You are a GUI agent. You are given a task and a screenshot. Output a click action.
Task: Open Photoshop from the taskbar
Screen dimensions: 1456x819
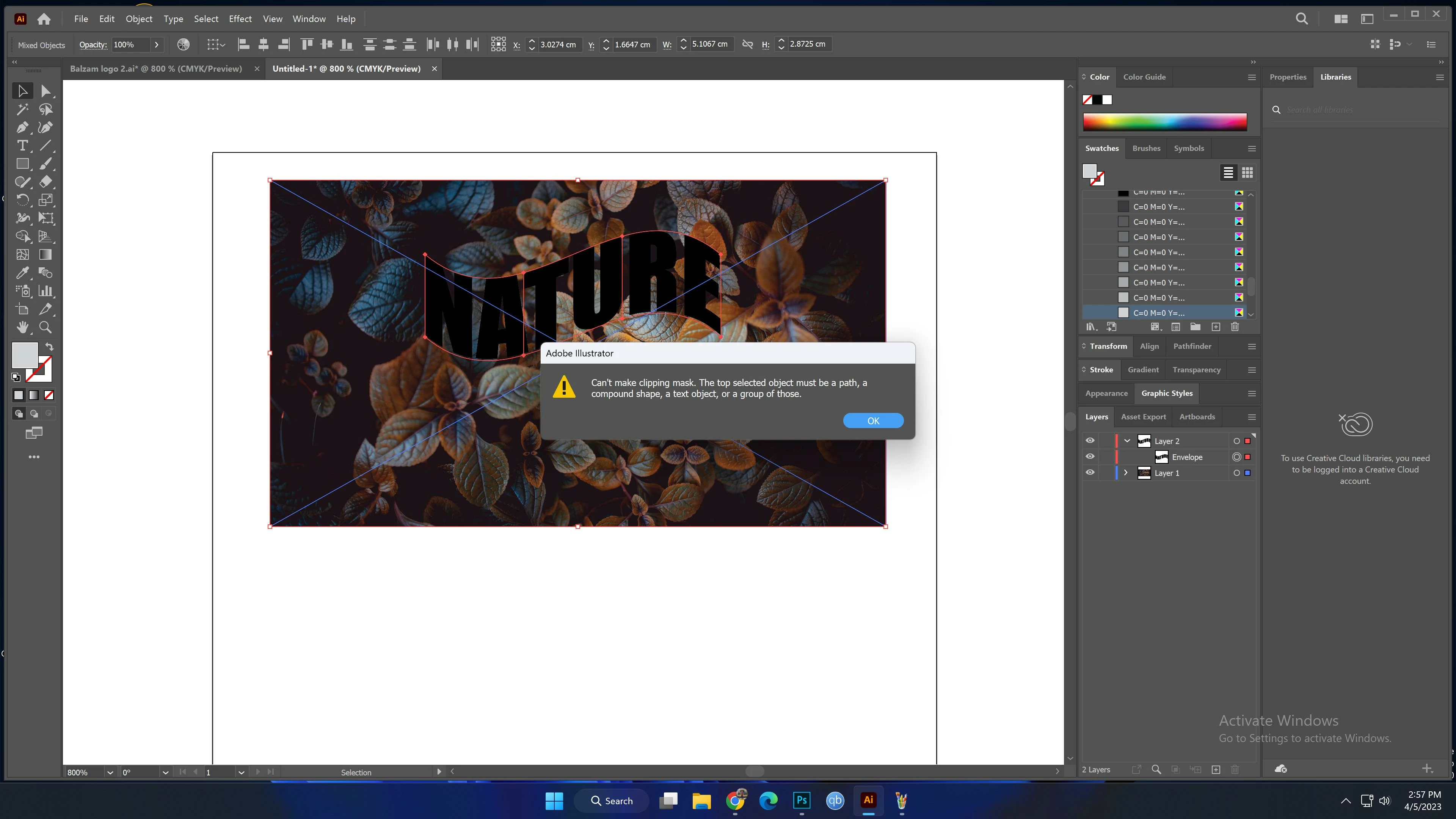(x=802, y=800)
